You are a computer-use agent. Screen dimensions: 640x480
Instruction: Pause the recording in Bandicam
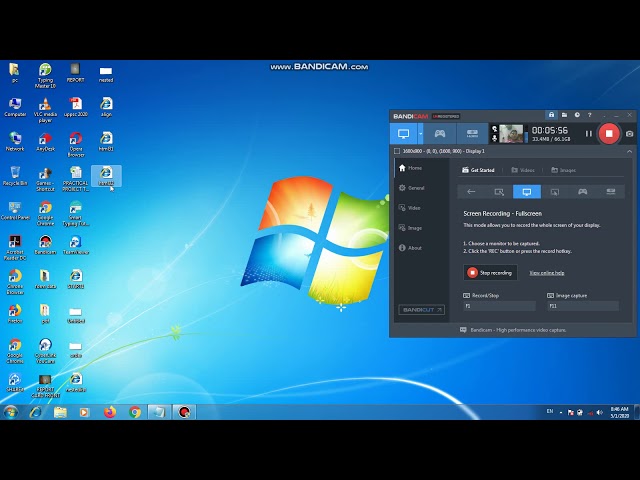(588, 133)
